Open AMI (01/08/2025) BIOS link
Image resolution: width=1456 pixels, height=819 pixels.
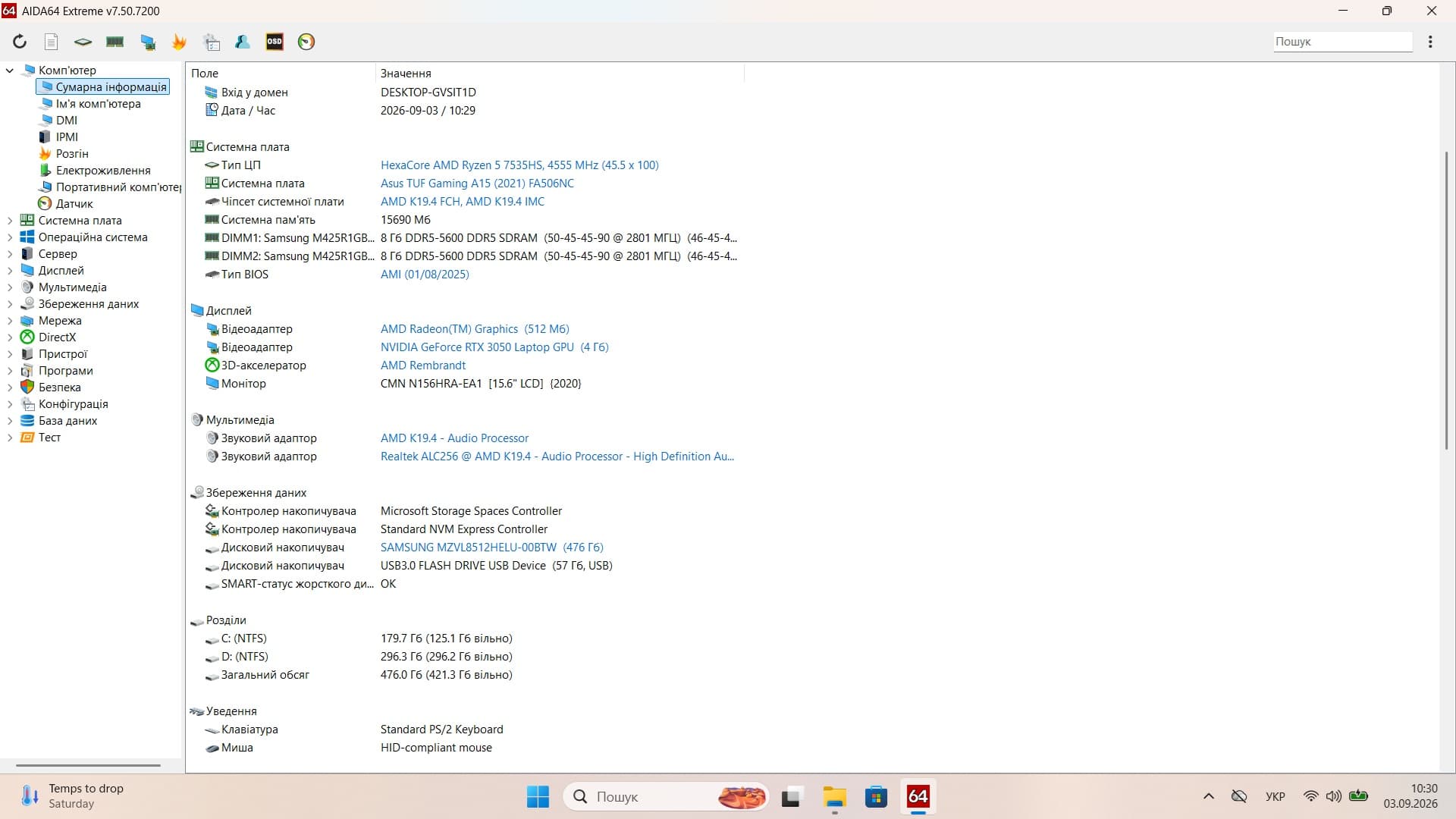(x=425, y=275)
